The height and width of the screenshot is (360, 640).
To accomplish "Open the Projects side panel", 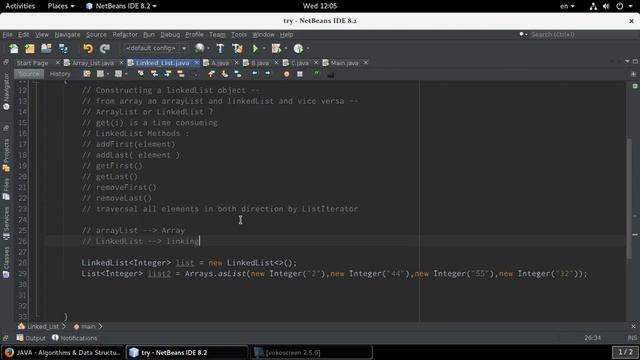I will [6, 155].
